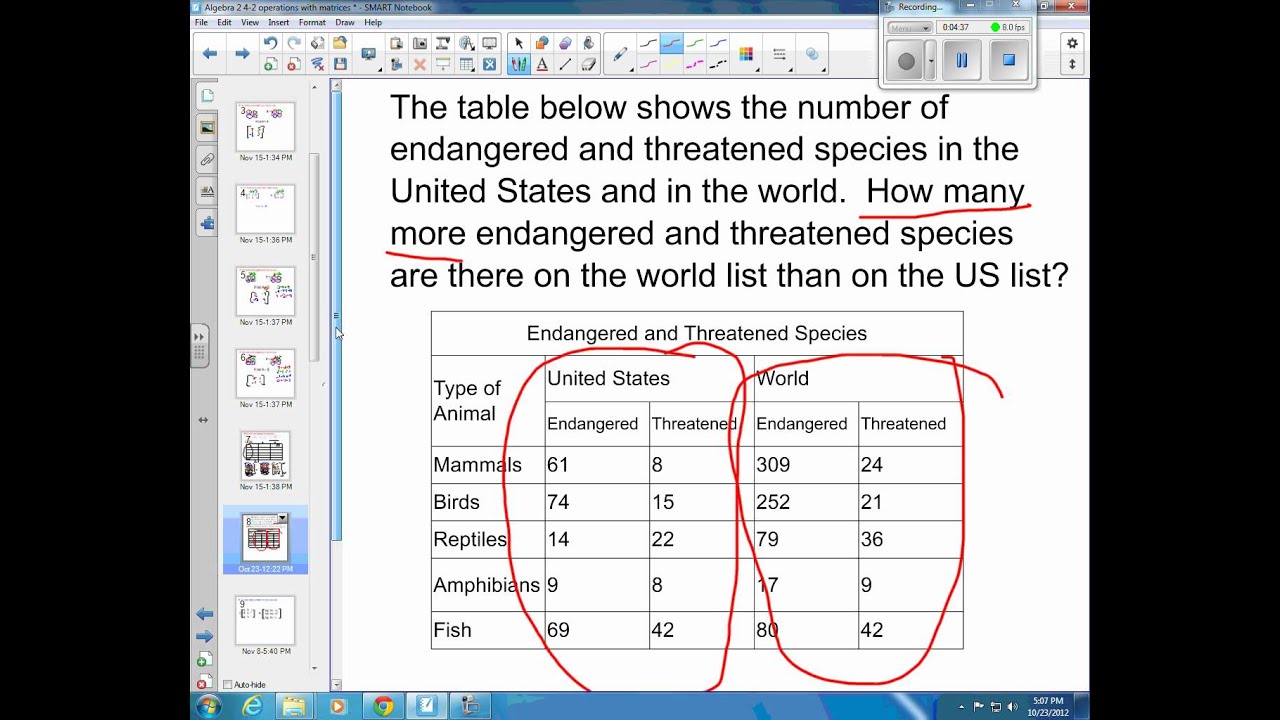Choose the yellow highlighter pen style

671,64
